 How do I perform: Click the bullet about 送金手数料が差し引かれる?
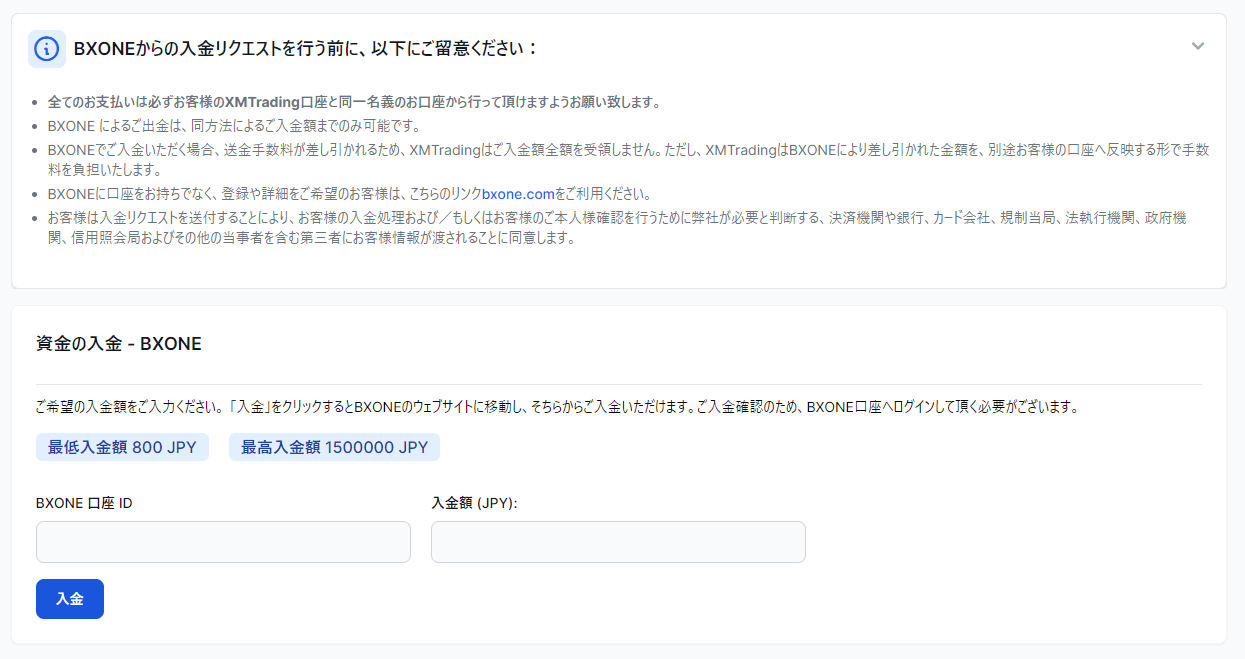(x=628, y=160)
